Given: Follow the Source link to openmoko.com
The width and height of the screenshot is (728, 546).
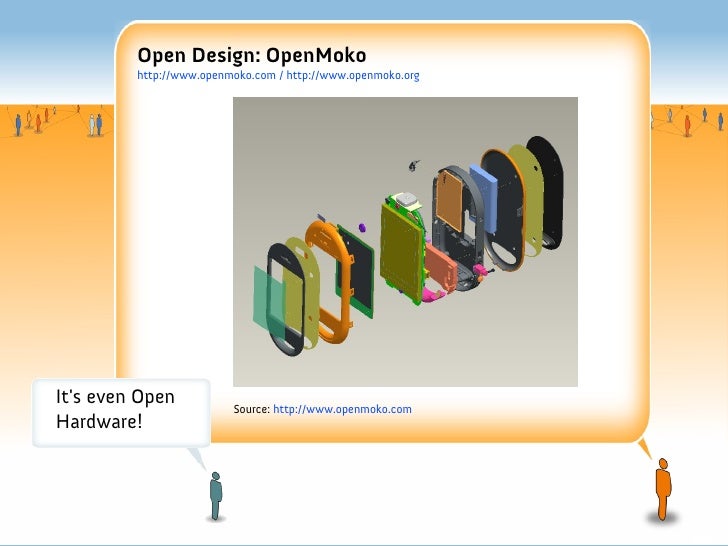Looking at the screenshot, I should click(x=342, y=409).
